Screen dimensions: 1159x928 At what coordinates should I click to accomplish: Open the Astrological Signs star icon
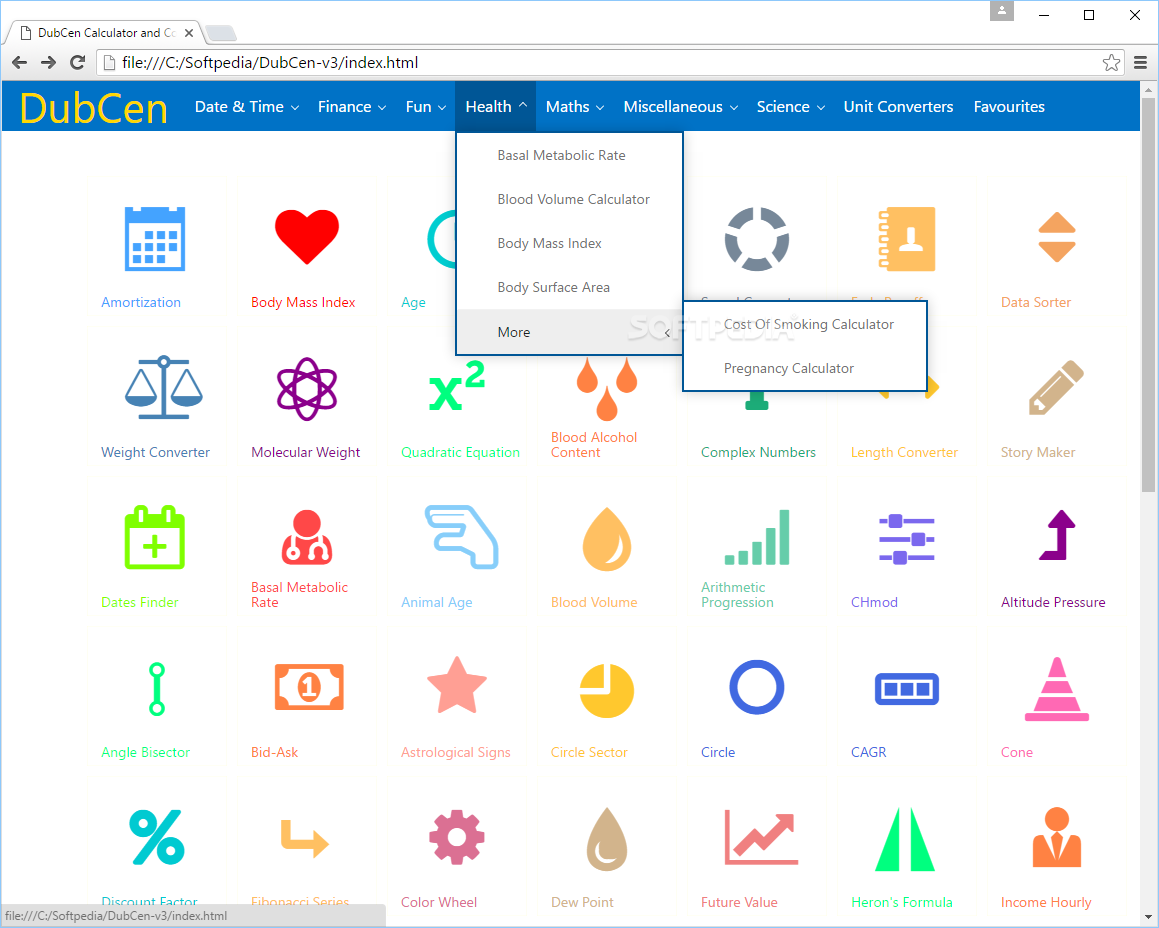[457, 685]
